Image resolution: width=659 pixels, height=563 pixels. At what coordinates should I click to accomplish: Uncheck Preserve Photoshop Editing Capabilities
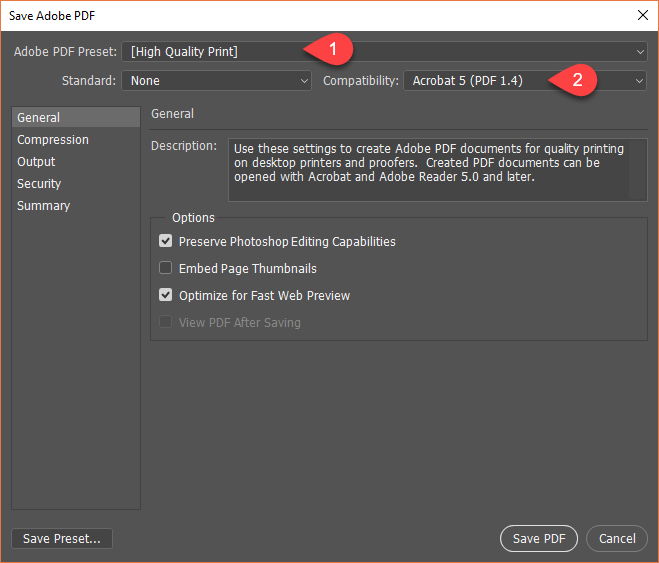tap(166, 241)
